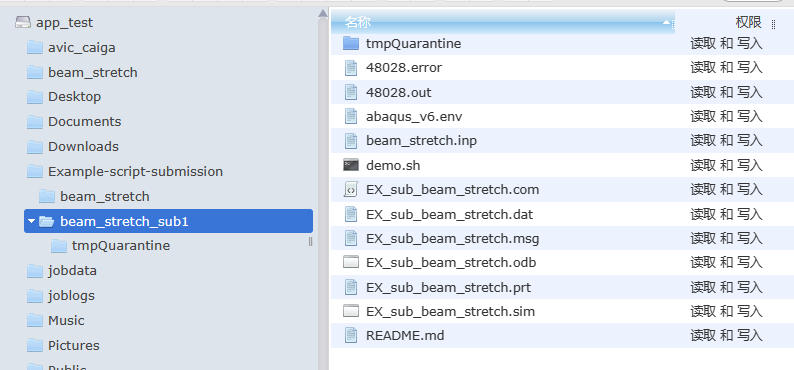Click the demo.sh terminal script icon
The height and width of the screenshot is (370, 794).
351,165
